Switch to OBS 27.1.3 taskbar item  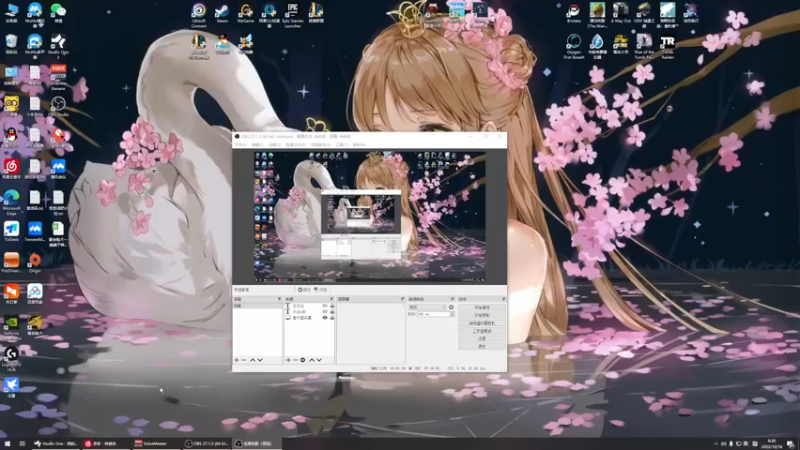point(206,444)
